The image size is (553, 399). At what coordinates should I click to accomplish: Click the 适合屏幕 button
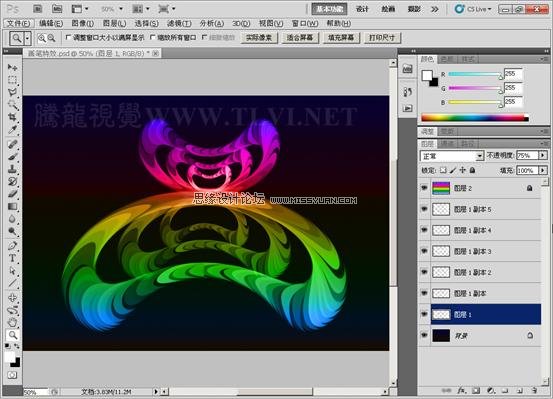pyautogui.click(x=300, y=38)
